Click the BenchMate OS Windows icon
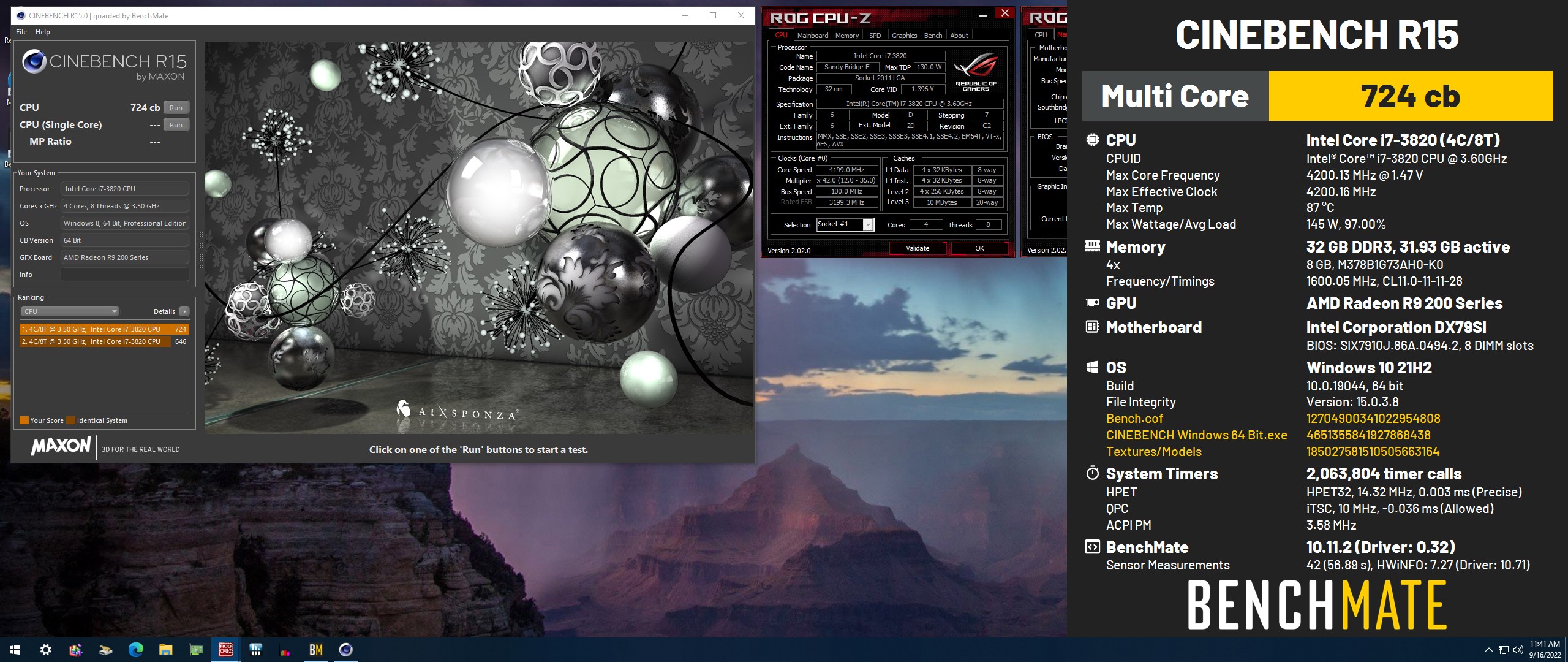The image size is (1568, 662). [1092, 367]
